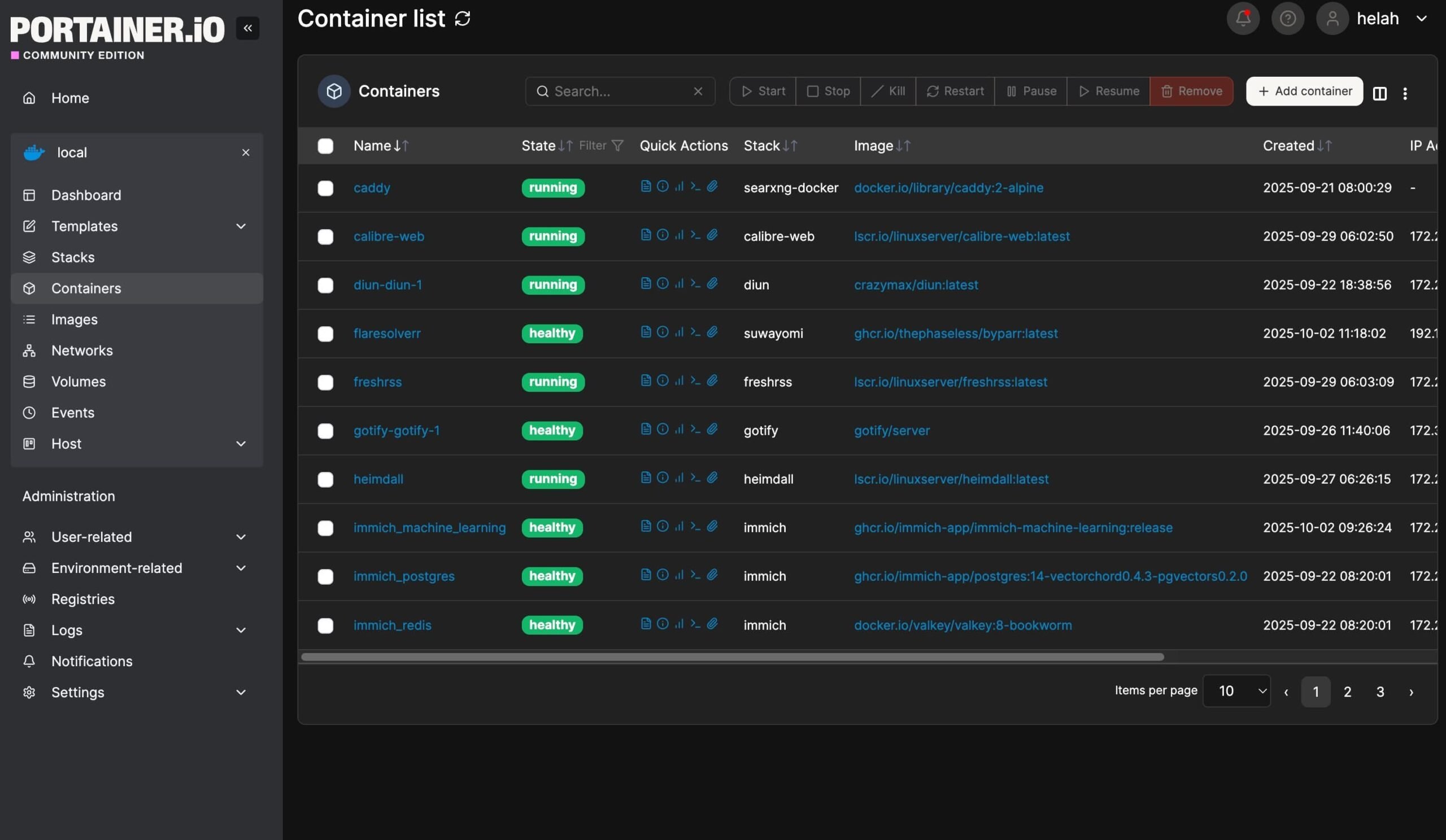Click inspect icon for heimdall container
This screenshot has height=840, width=1446.
(x=662, y=478)
